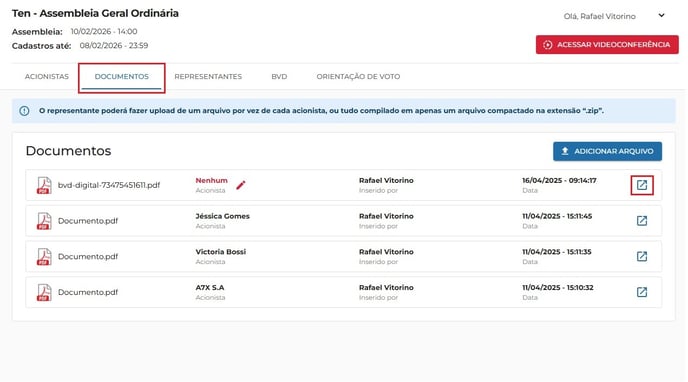
Task: Click file name bvd-digital-73475451611.pdf
Action: [x=109, y=185]
